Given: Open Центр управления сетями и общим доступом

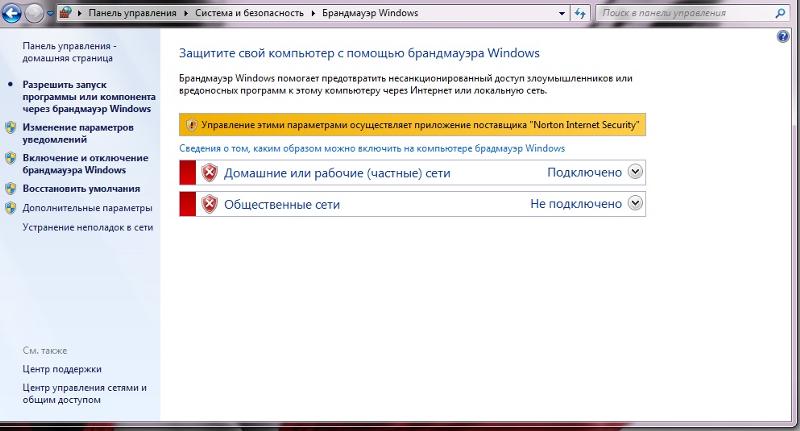Looking at the screenshot, I should click(x=84, y=393).
